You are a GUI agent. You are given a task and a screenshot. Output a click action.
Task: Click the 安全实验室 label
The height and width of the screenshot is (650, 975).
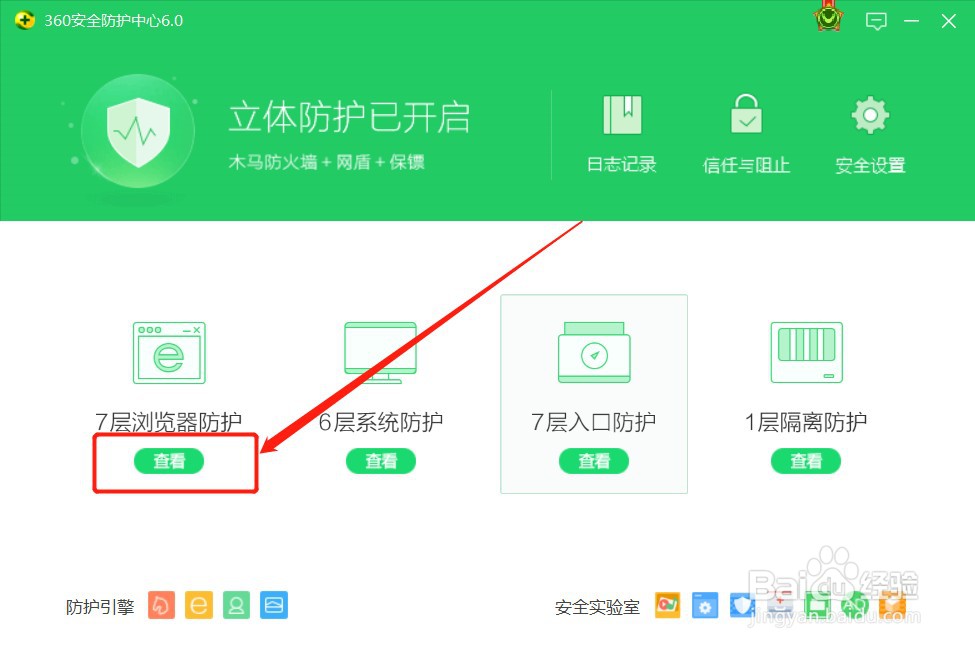(x=597, y=607)
